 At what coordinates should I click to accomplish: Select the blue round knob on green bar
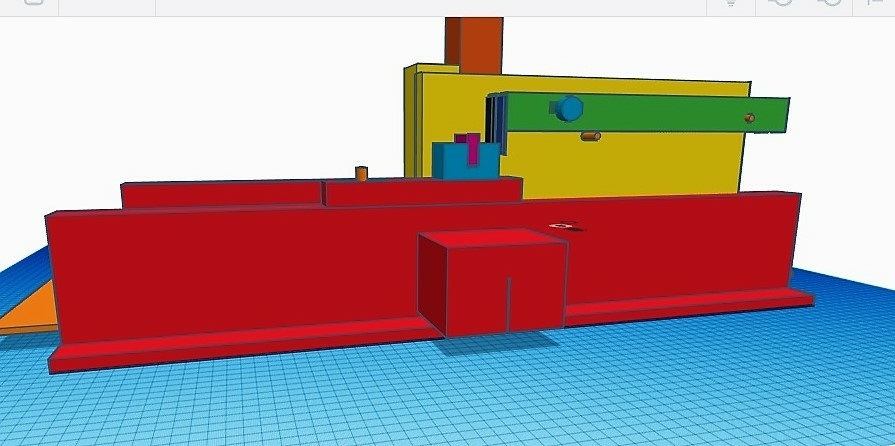pos(567,109)
